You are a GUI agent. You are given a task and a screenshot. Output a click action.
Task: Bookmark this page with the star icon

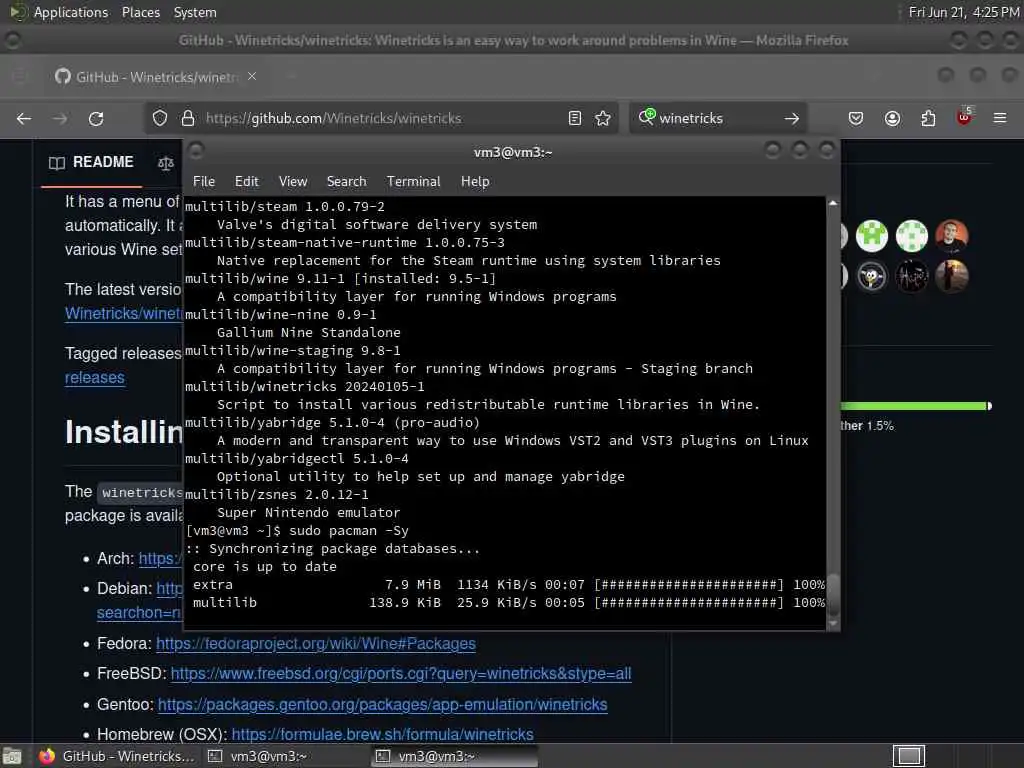pyautogui.click(x=603, y=118)
